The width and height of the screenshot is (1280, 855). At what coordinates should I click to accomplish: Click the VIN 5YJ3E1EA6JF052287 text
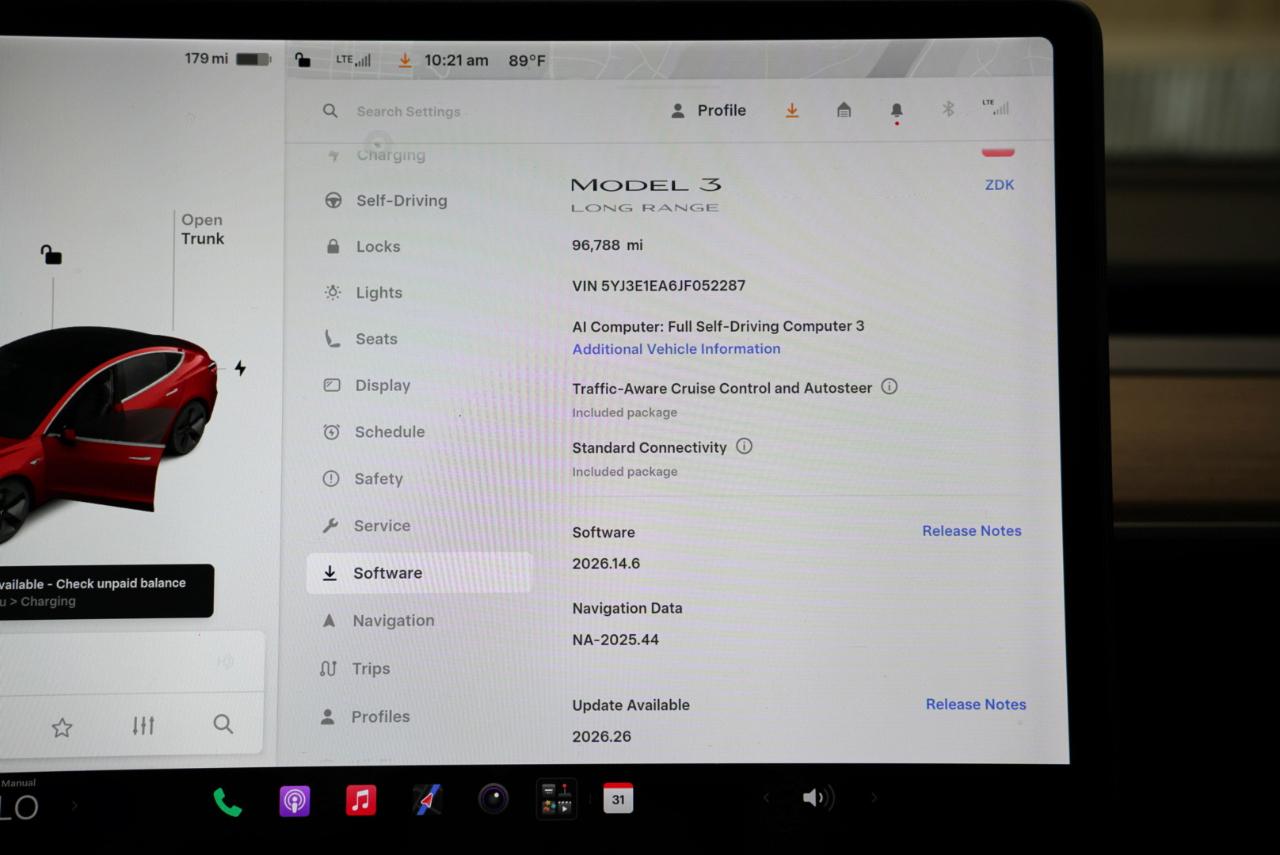click(x=659, y=285)
